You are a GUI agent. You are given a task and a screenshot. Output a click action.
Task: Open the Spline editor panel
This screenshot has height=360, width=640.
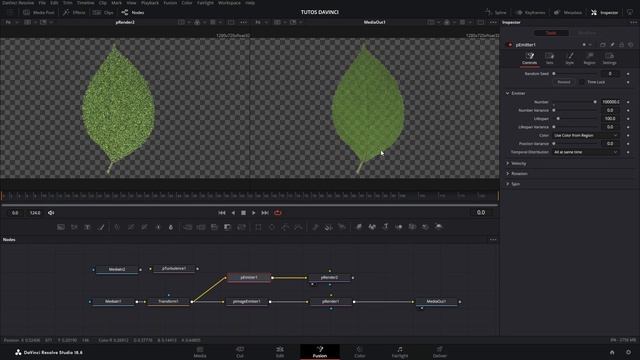click(x=496, y=13)
